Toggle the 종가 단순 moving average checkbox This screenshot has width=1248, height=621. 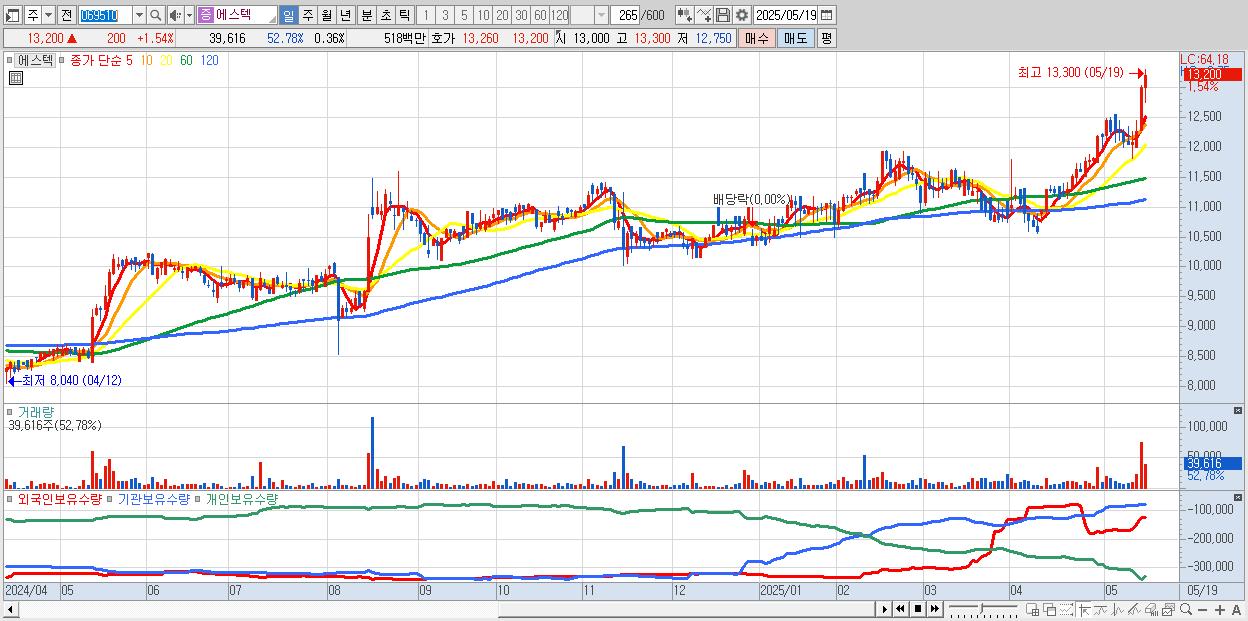63,61
